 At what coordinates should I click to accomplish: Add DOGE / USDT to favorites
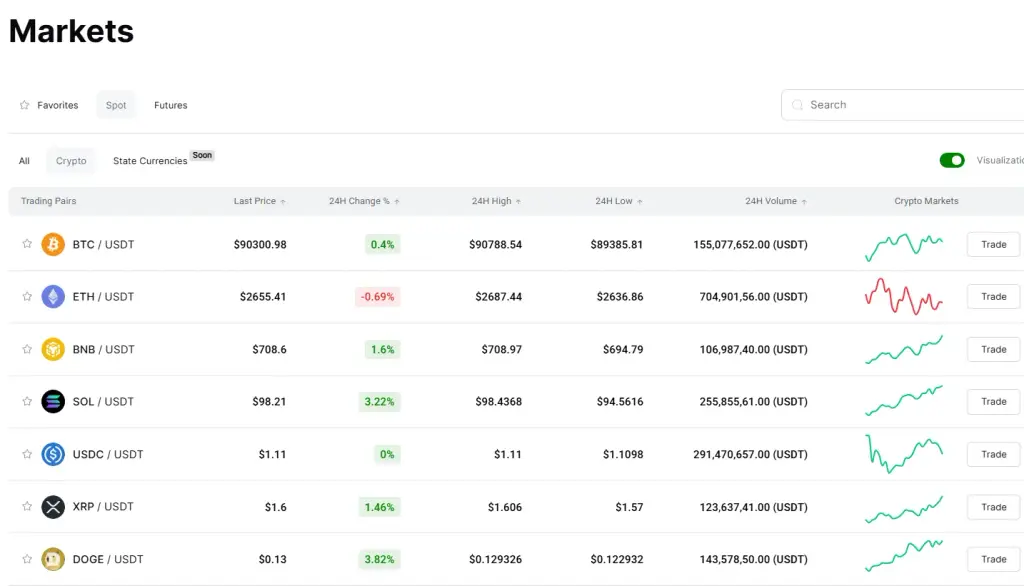point(27,559)
